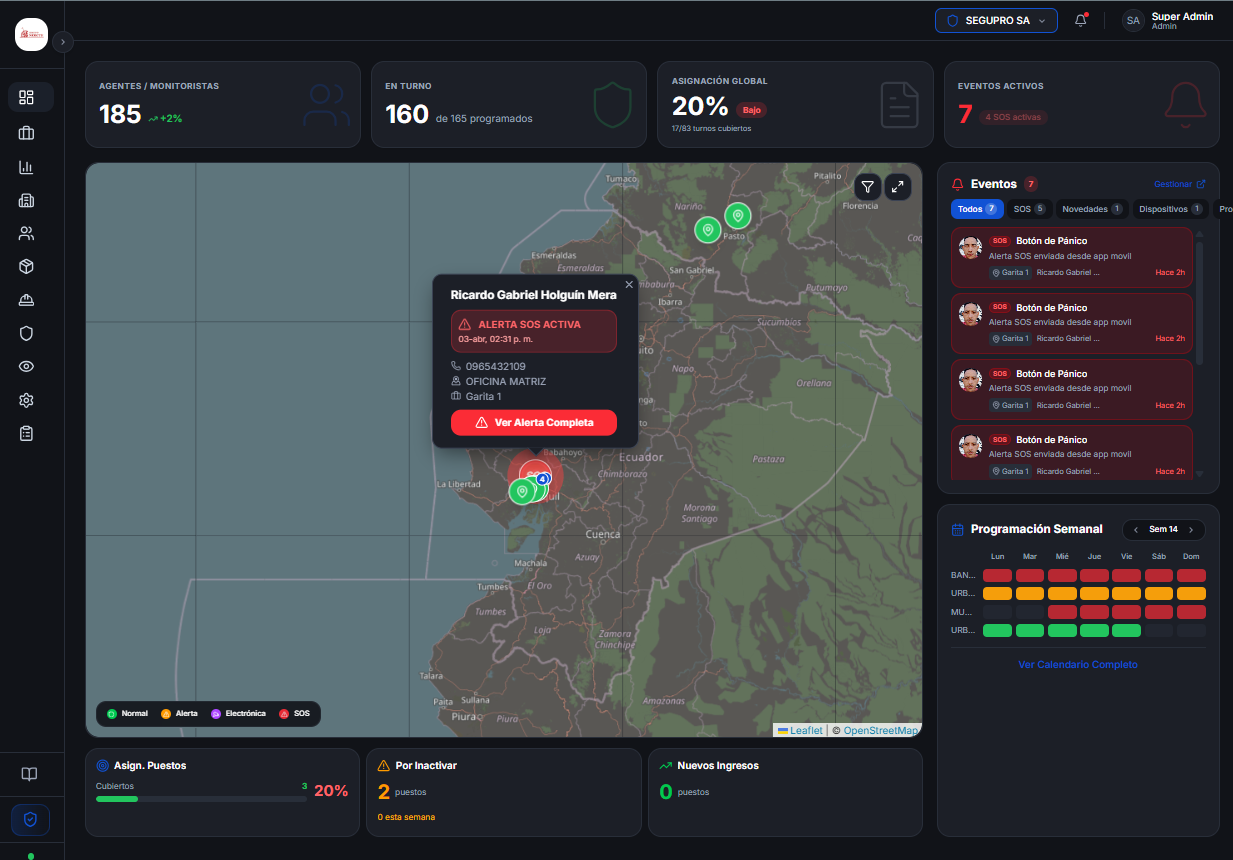Image resolution: width=1233 pixels, height=860 pixels.
Task: Toggle the Alerta legend filter
Action: [182, 713]
